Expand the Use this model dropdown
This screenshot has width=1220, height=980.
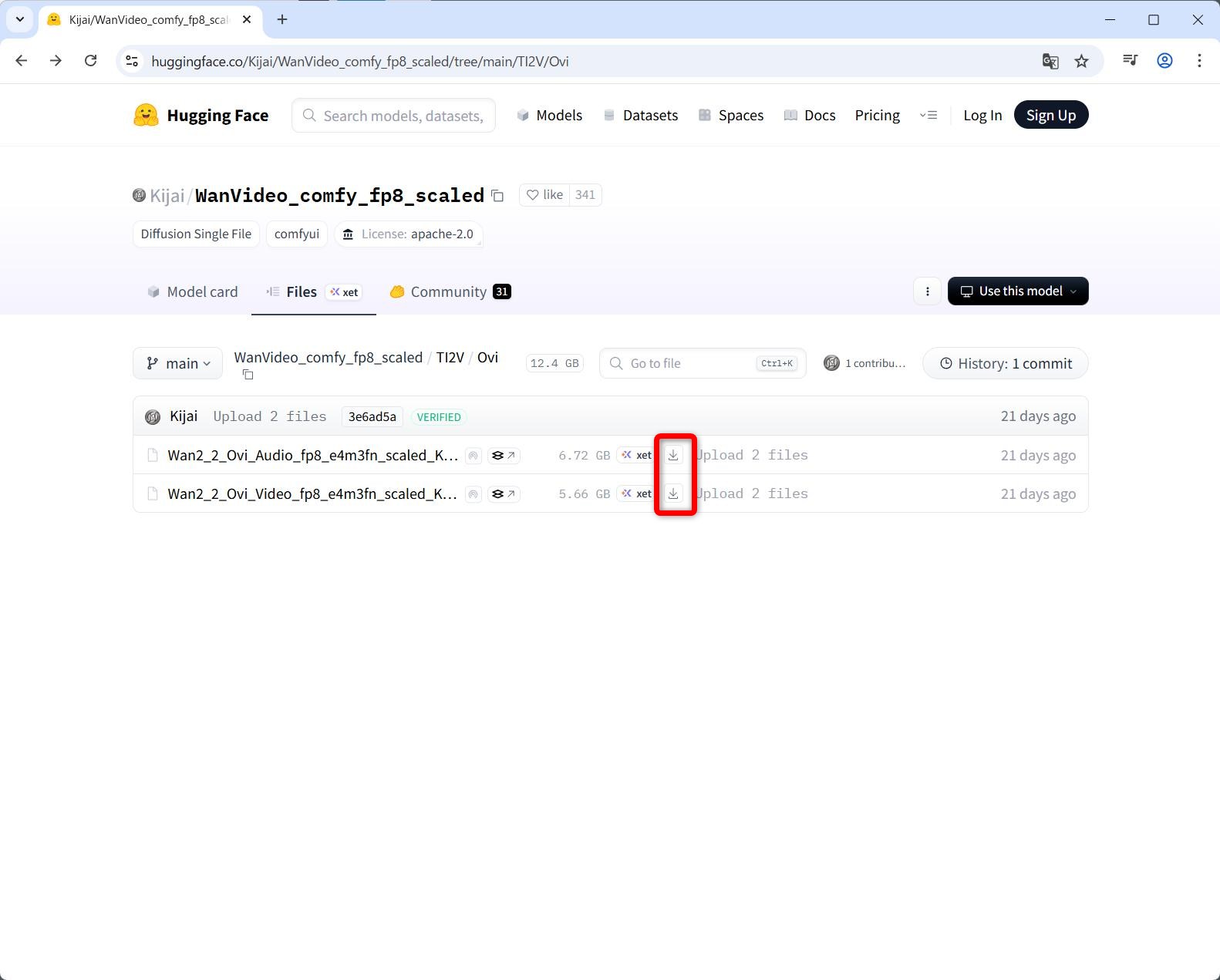pyautogui.click(x=1017, y=291)
